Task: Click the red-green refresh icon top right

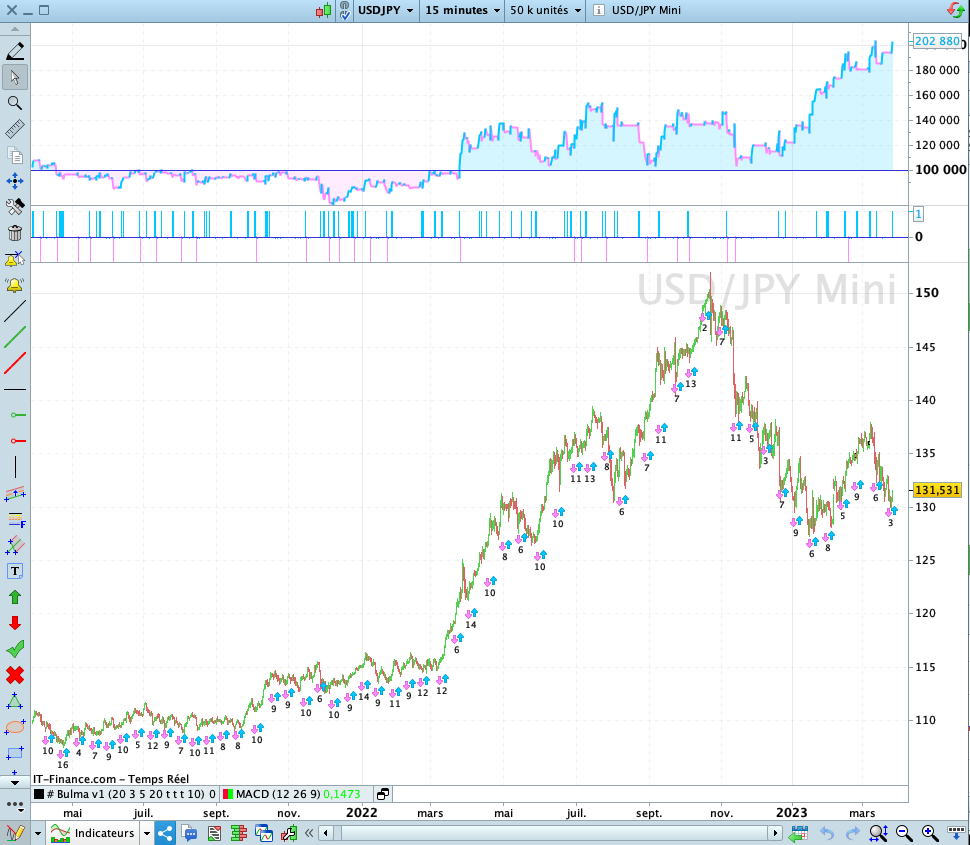Action: tap(956, 10)
